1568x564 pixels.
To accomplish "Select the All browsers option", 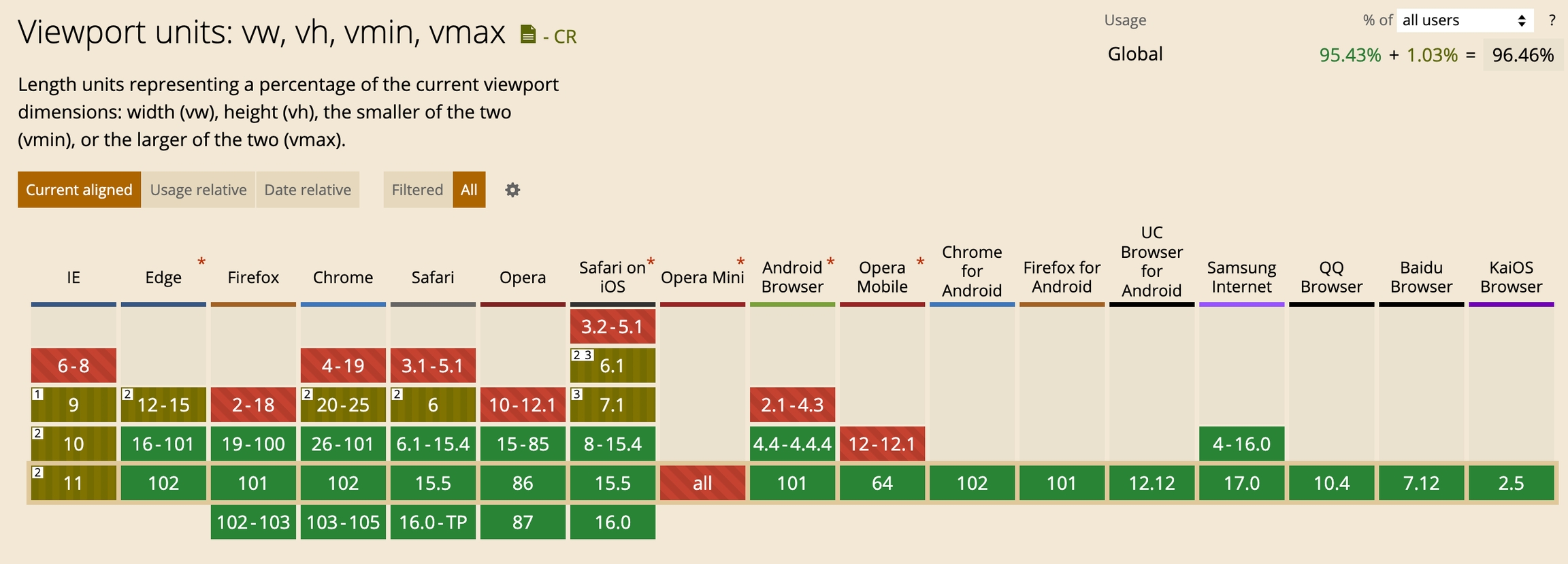I will point(469,190).
